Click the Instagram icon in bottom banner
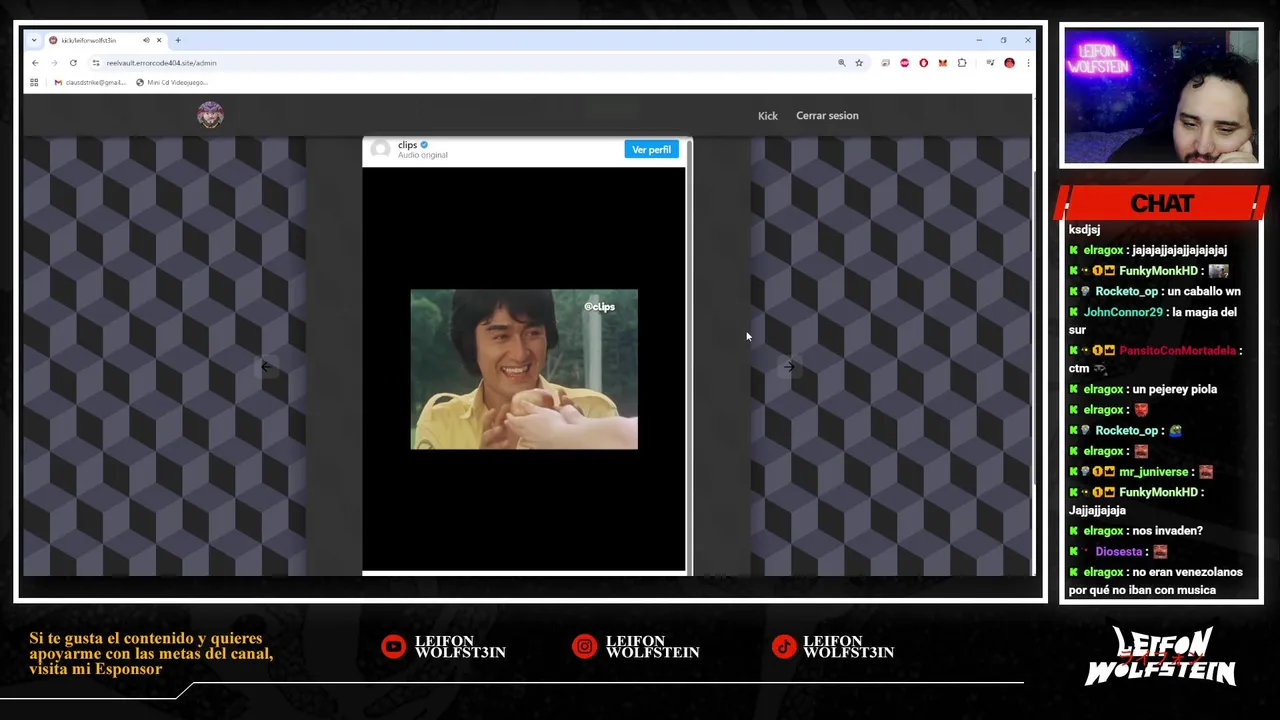The height and width of the screenshot is (720, 1280). coord(584,647)
